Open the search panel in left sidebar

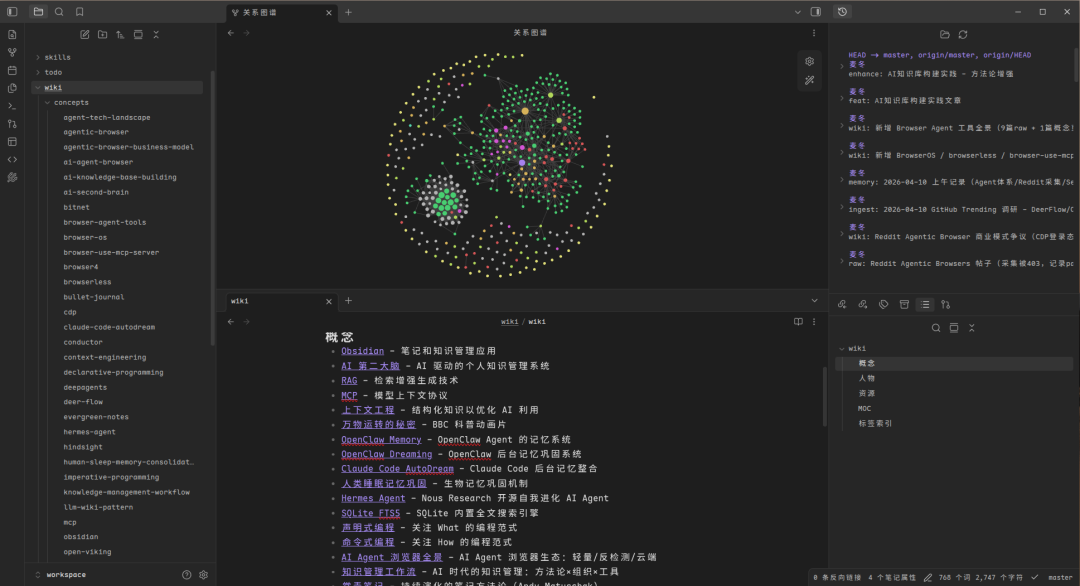(x=59, y=12)
